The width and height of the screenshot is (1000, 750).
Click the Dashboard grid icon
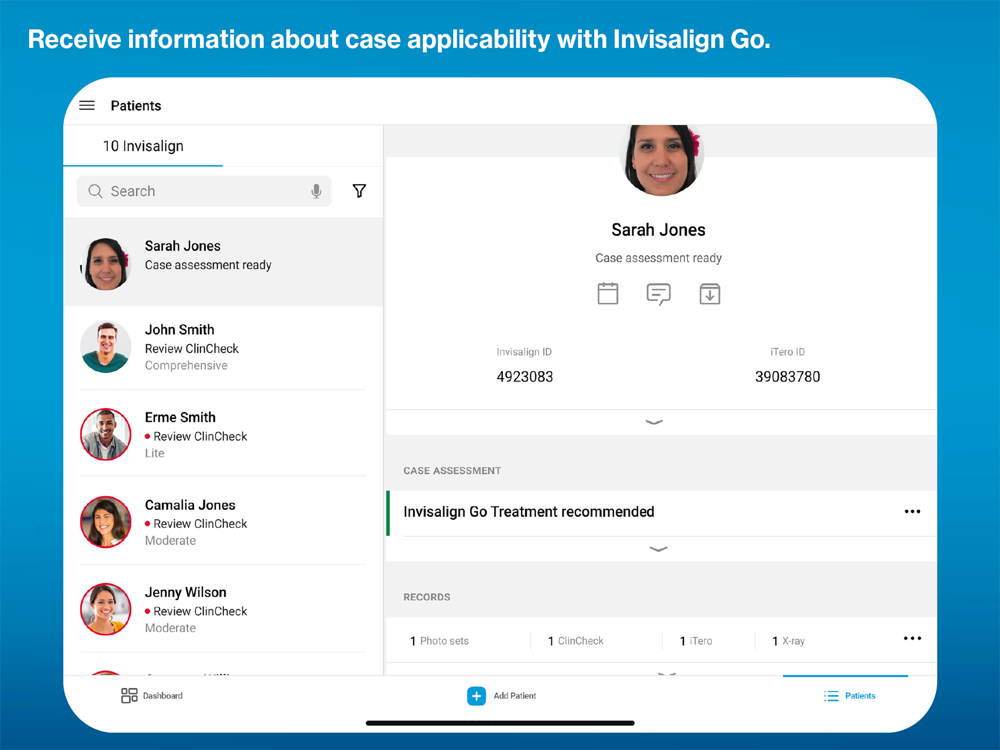[x=129, y=695]
